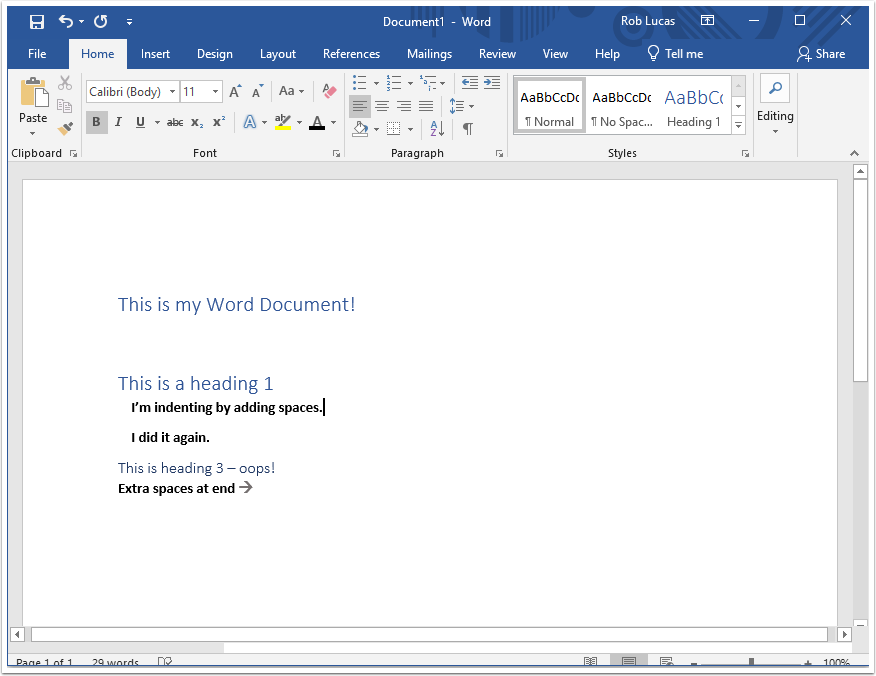Activate the Format Painter brush

click(x=65, y=129)
